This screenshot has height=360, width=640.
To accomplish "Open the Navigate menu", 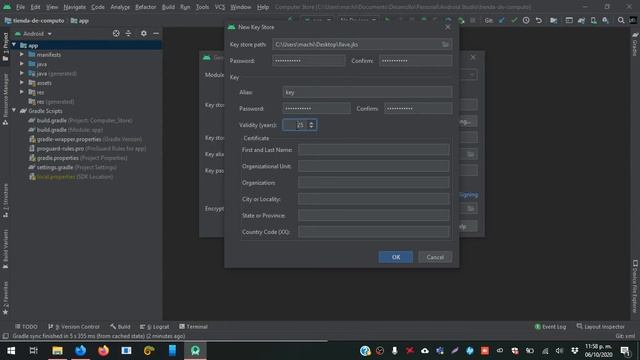I will (74, 7).
